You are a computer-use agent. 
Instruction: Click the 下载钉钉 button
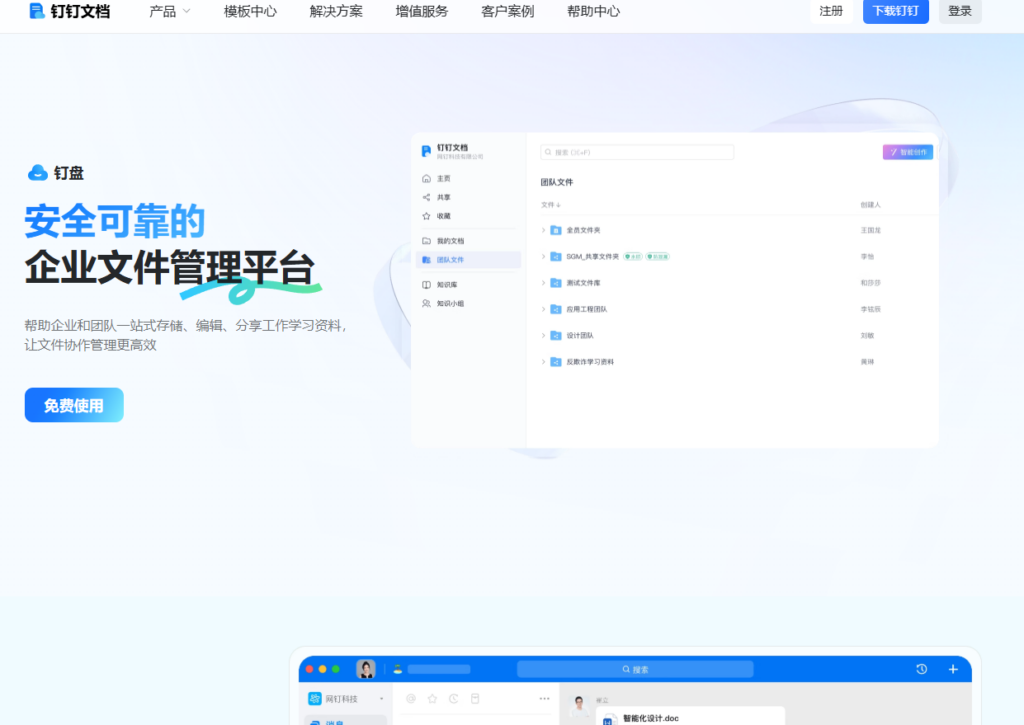pos(895,12)
